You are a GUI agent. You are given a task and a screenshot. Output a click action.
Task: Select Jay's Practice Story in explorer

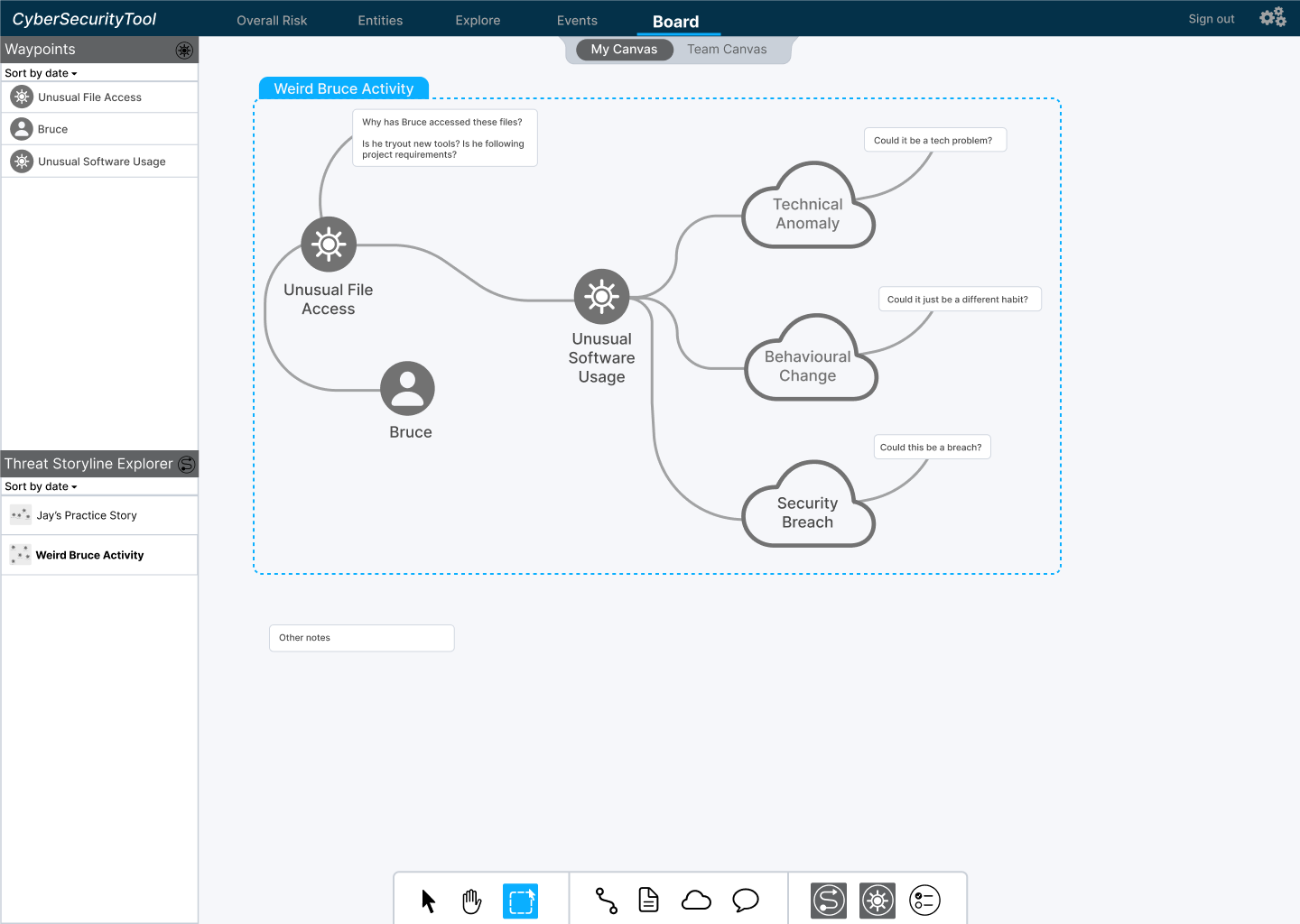87,515
